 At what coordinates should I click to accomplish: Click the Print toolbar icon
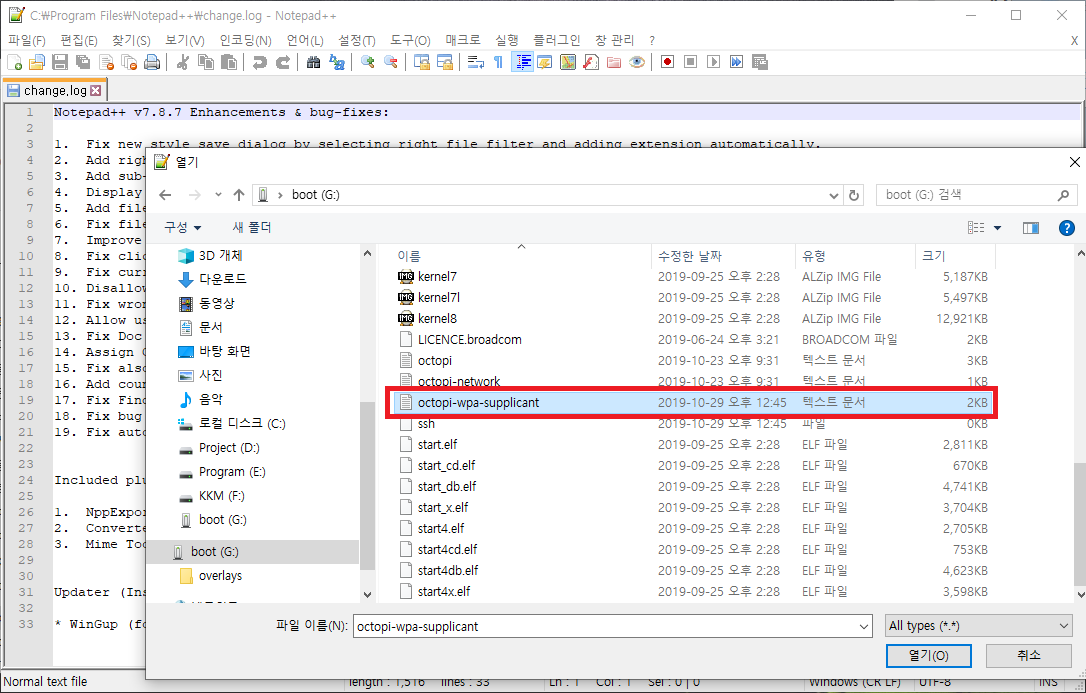[x=152, y=62]
